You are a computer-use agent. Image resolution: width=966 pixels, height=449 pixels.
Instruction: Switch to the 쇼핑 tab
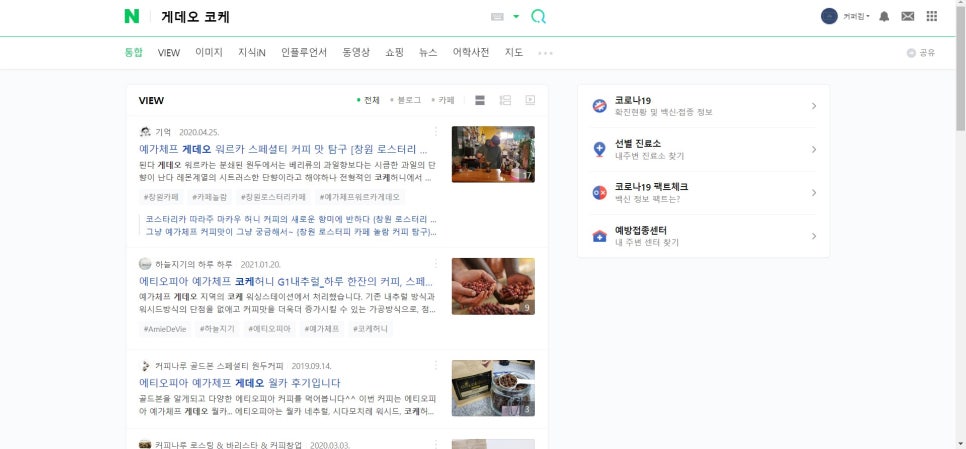point(394,53)
